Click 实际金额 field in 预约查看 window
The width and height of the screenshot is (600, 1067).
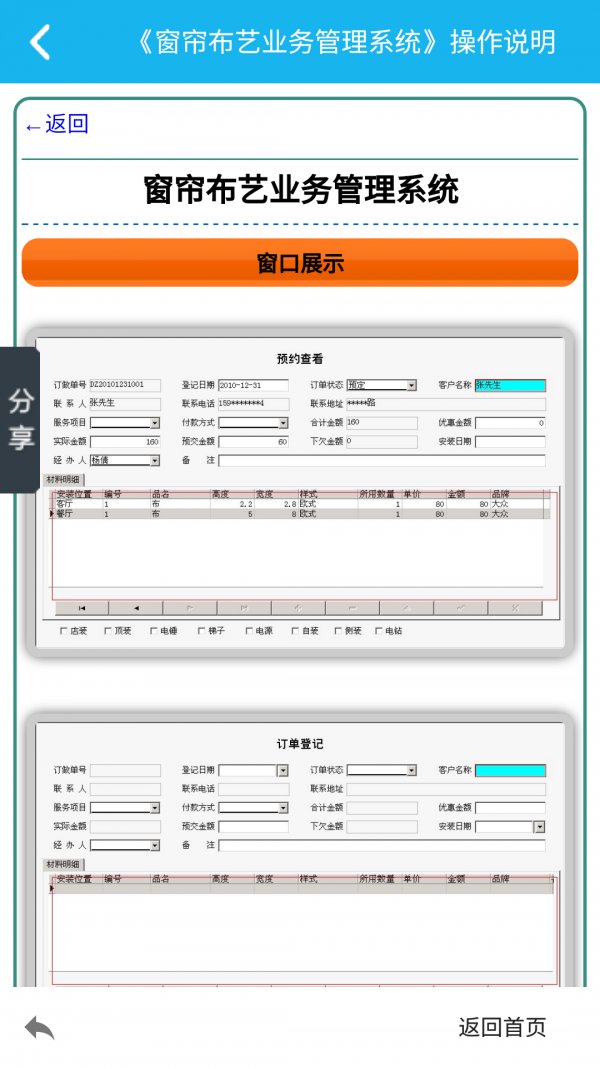pos(125,442)
